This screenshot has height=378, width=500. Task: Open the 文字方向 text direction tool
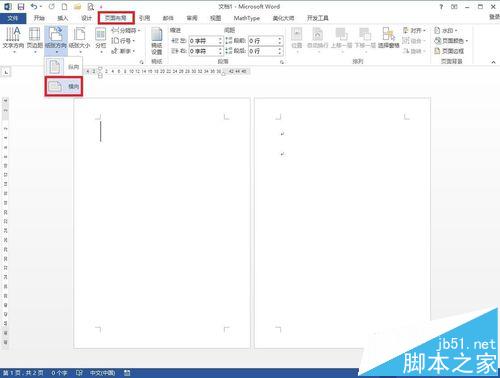(13, 40)
